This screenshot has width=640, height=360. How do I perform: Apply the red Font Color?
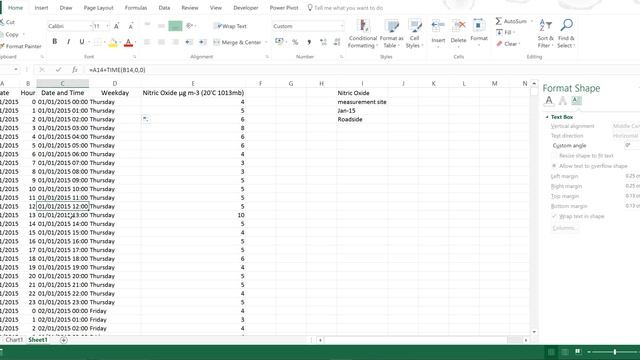(x=128, y=42)
